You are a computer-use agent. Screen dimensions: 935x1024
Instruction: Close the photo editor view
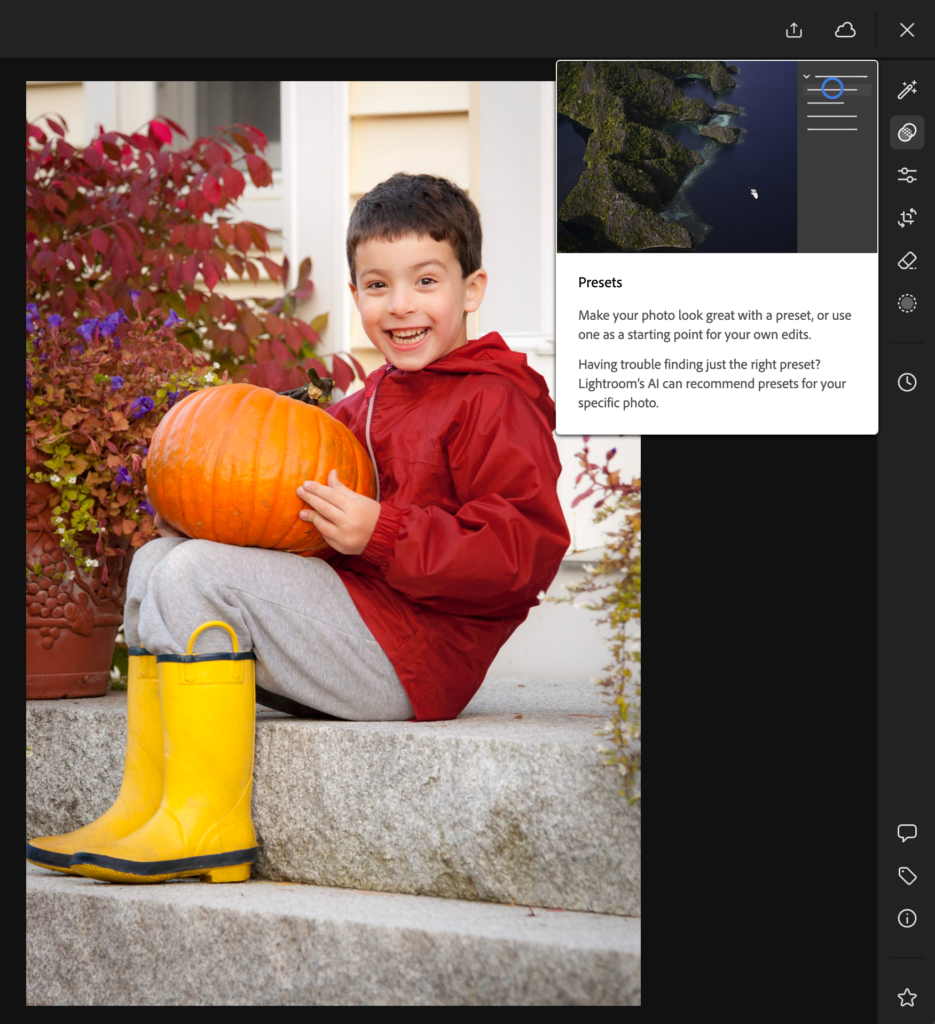point(906,30)
